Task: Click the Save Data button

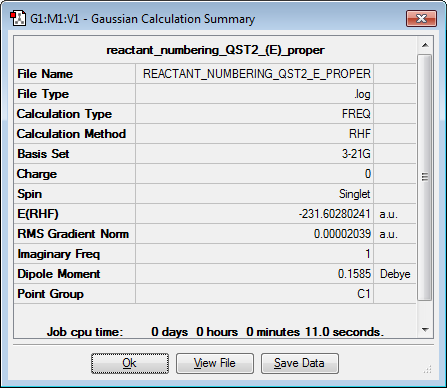Action: 299,363
